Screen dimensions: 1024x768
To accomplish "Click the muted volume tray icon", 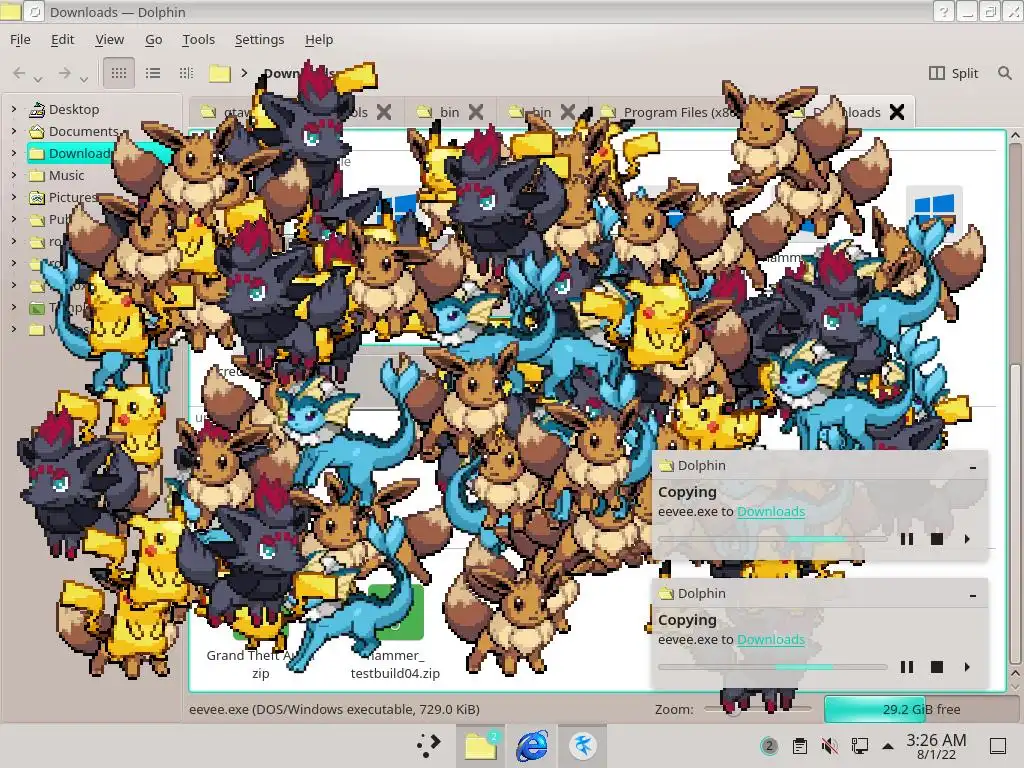I will pyautogui.click(x=829, y=746).
